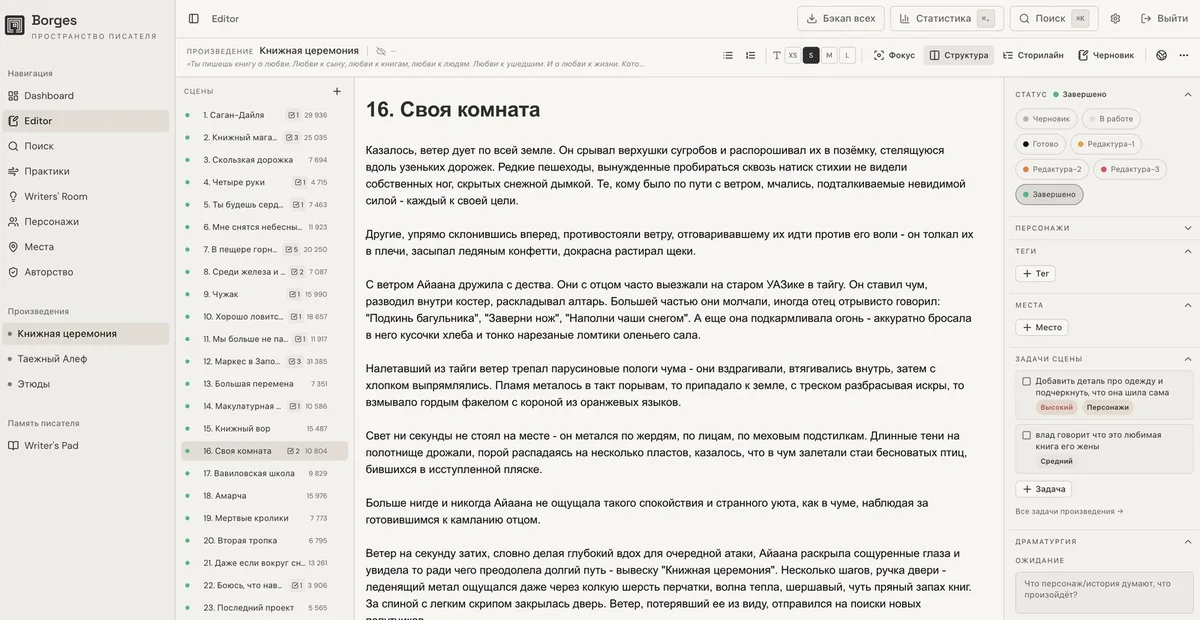Check the task 'влад говорит' about favorite book

tap(1026, 435)
